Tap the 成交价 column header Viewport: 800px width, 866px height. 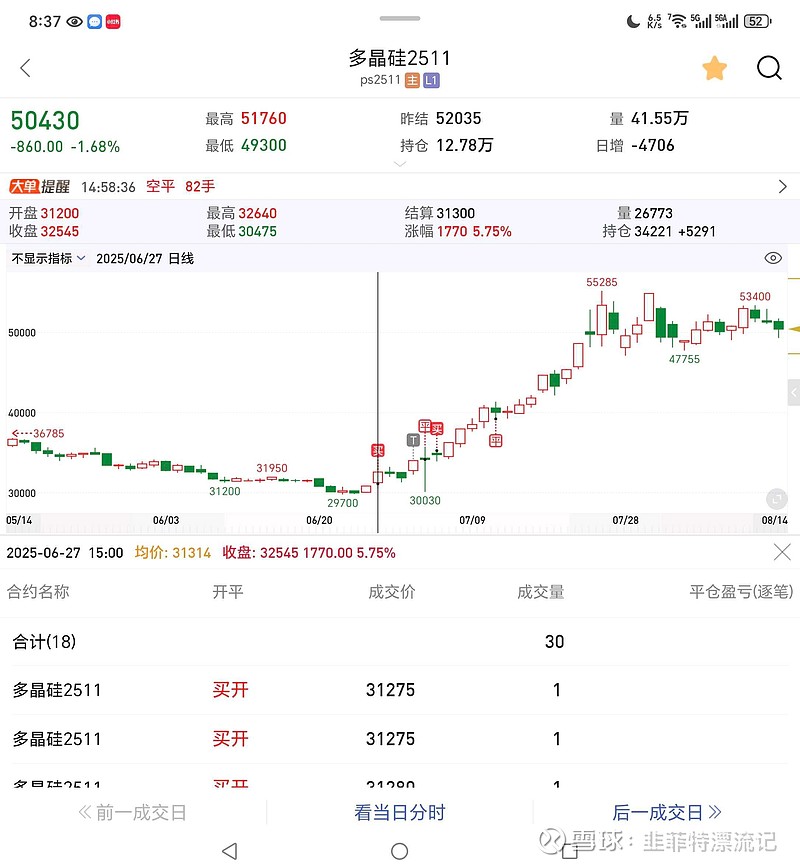pos(392,592)
